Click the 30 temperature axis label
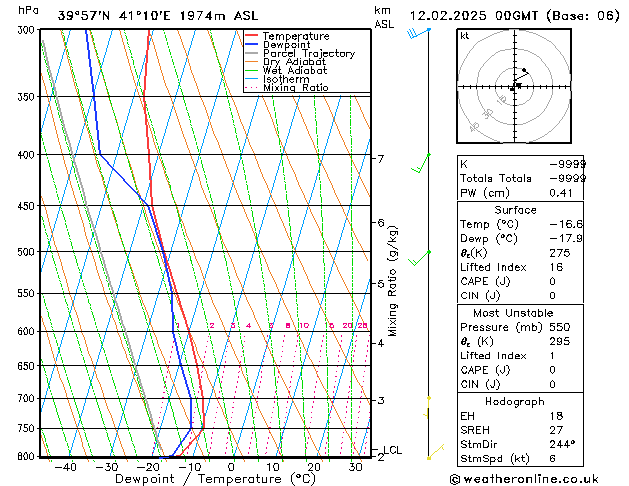This screenshot has width=629, height=486. coord(355,467)
